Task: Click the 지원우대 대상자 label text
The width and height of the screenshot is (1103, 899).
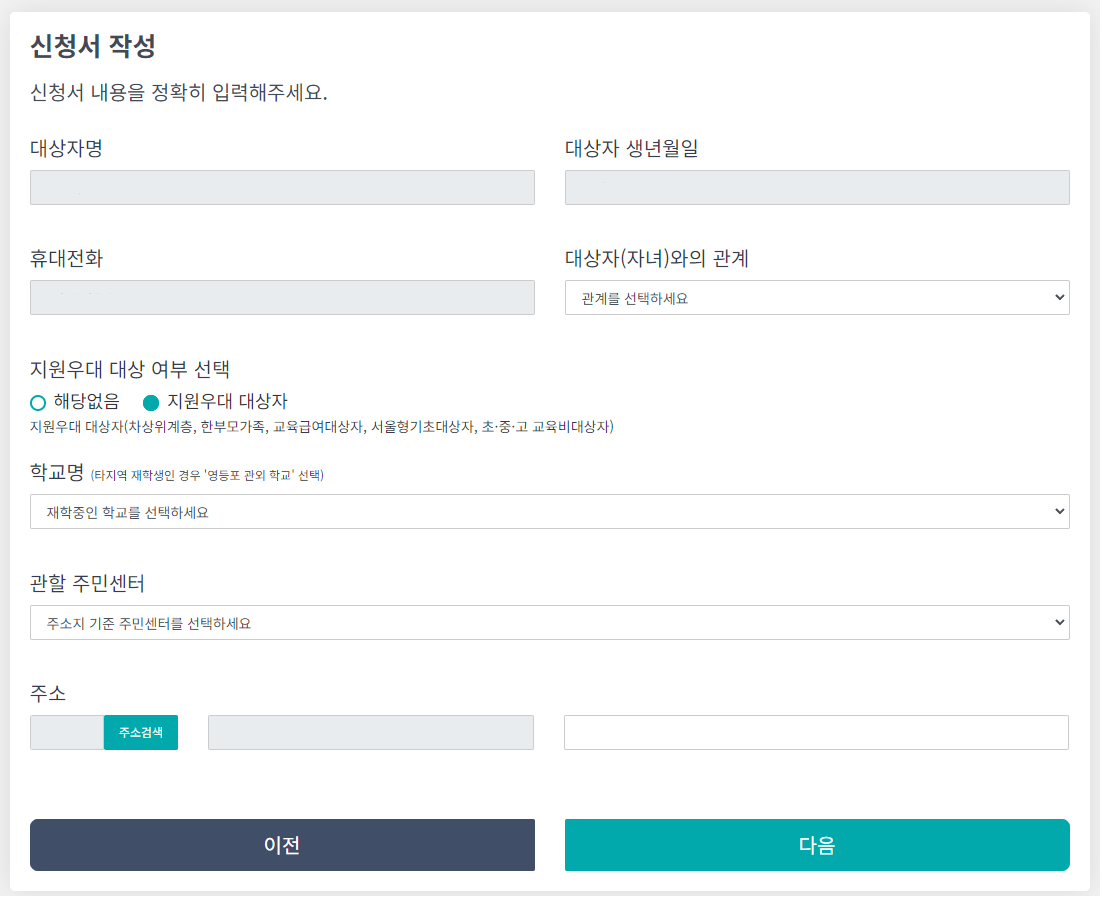Action: tap(228, 402)
